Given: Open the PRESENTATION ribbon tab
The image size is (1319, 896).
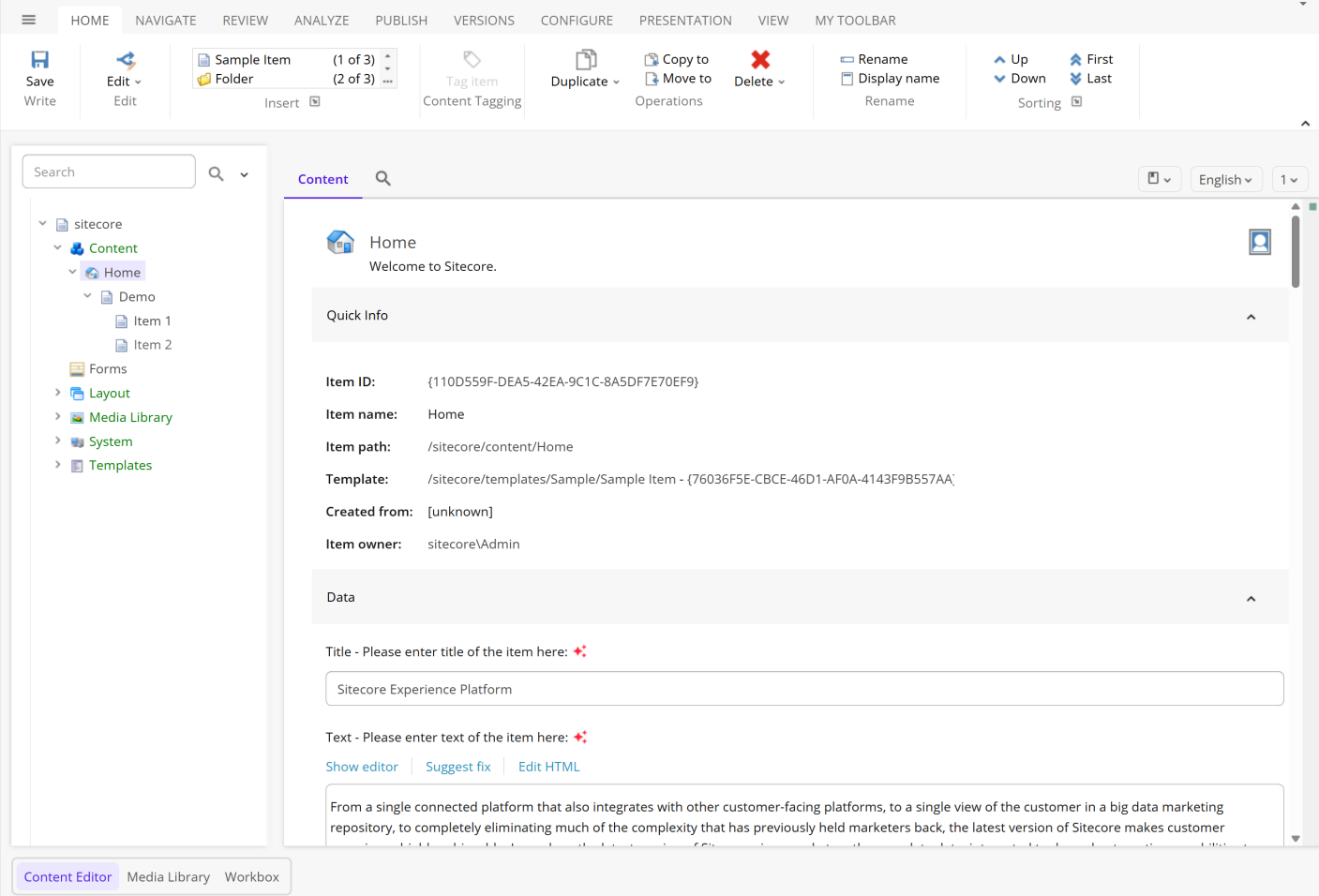Looking at the screenshot, I should coord(685,20).
